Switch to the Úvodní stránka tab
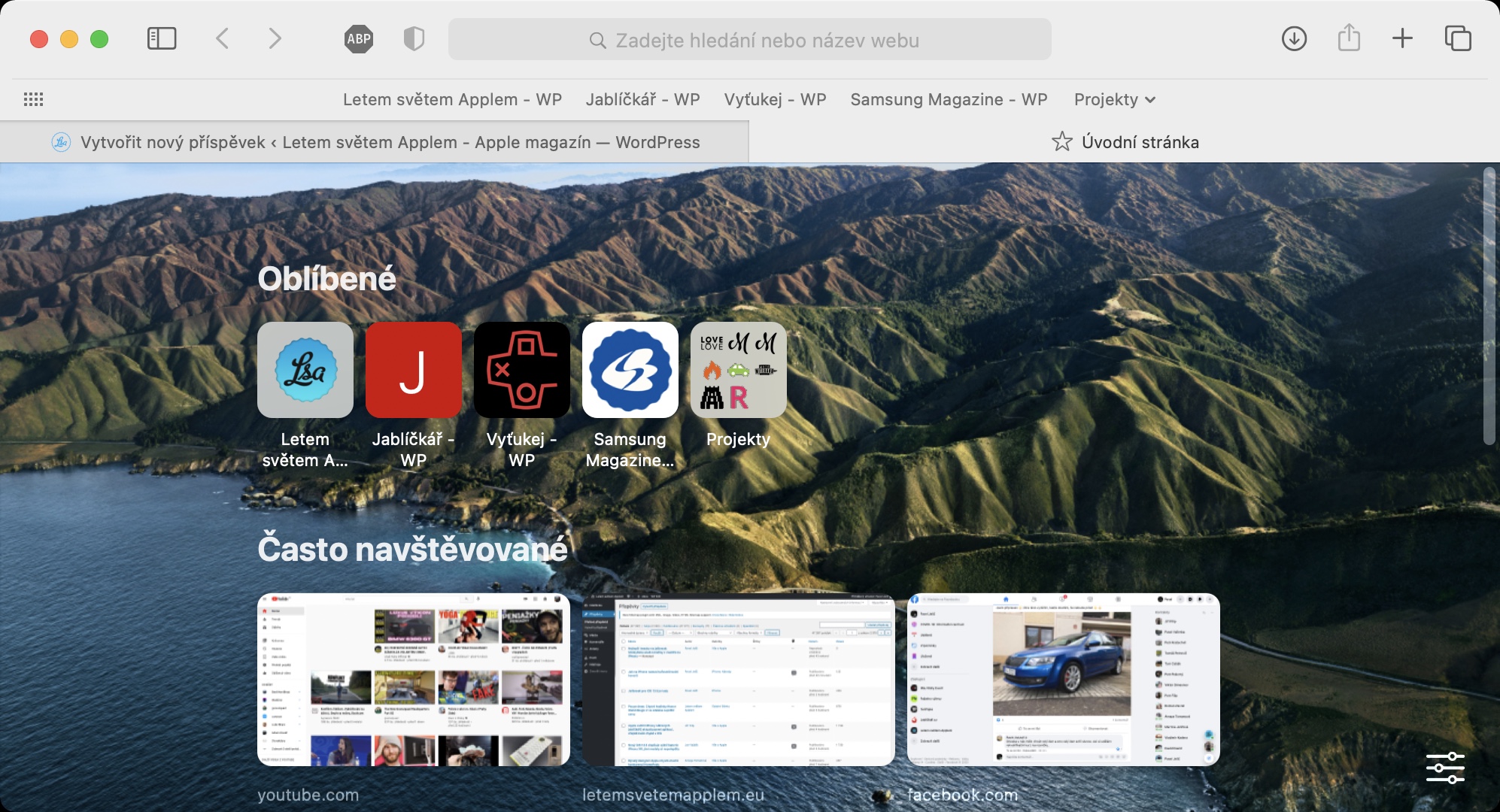 (x=1125, y=142)
